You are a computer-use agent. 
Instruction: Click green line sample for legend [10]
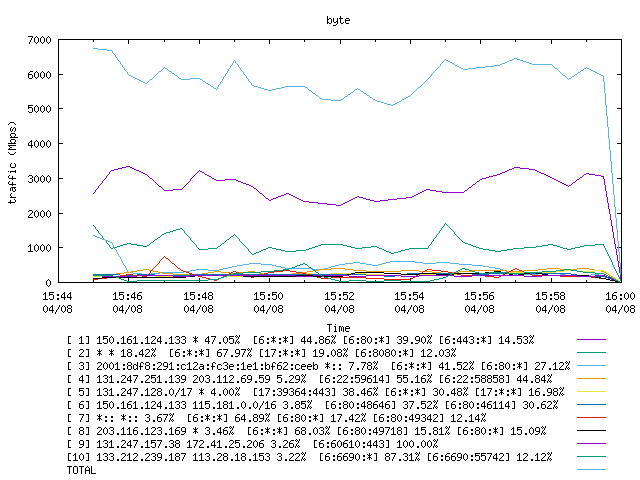pyautogui.click(x=591, y=457)
